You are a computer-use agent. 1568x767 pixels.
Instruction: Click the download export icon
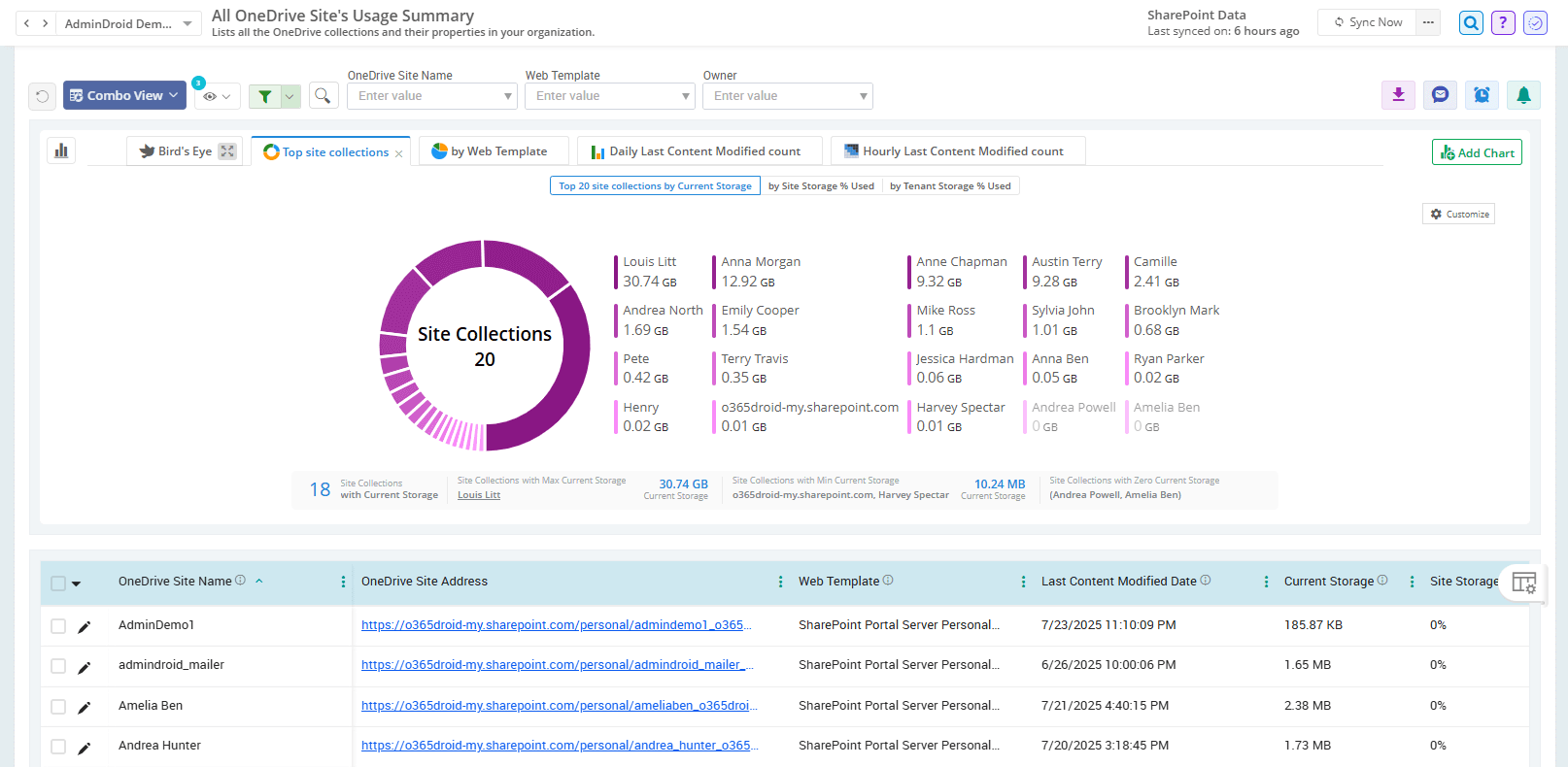pyautogui.click(x=1398, y=94)
